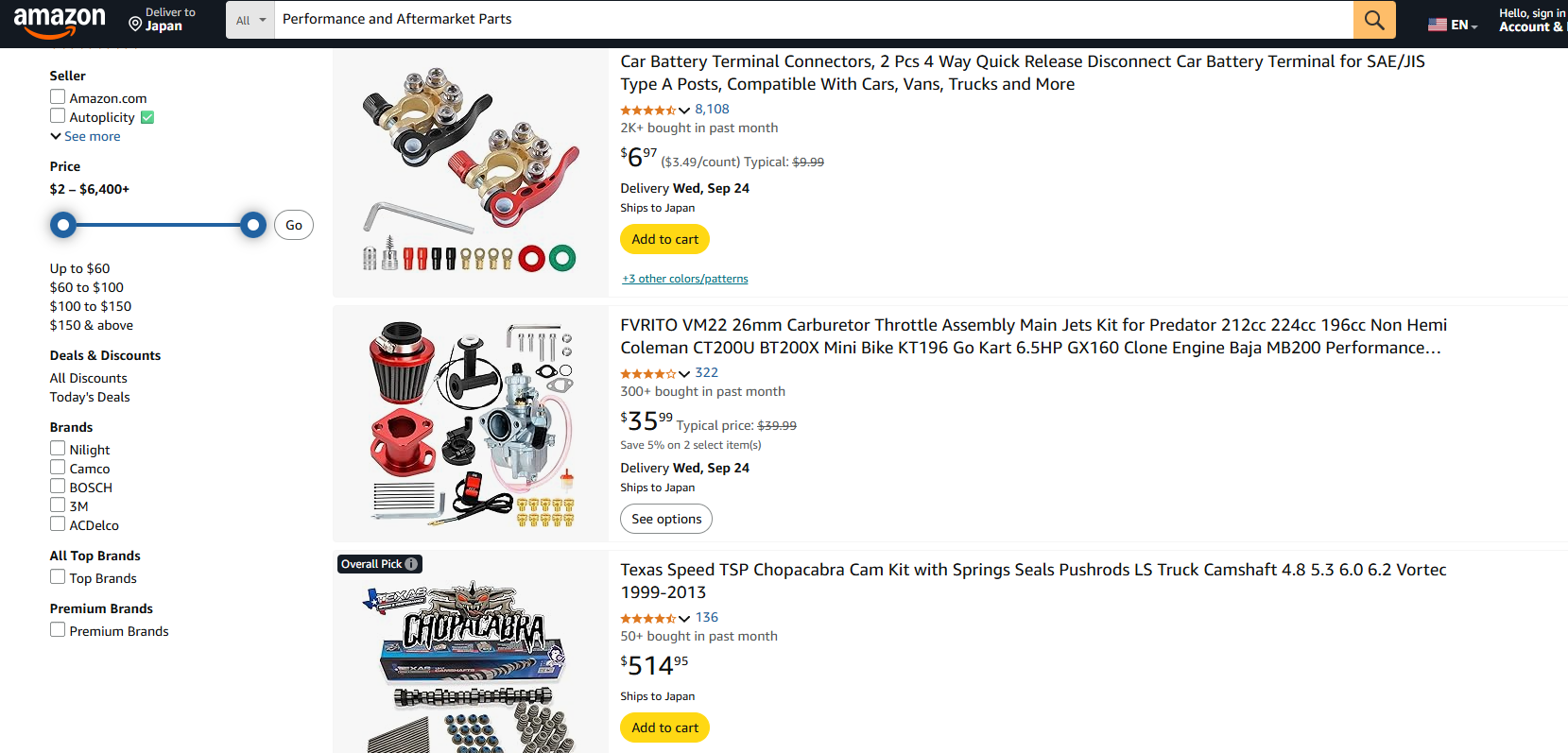Click the Amazon logo
Viewport: 1568px width, 753px height.
tap(59, 22)
